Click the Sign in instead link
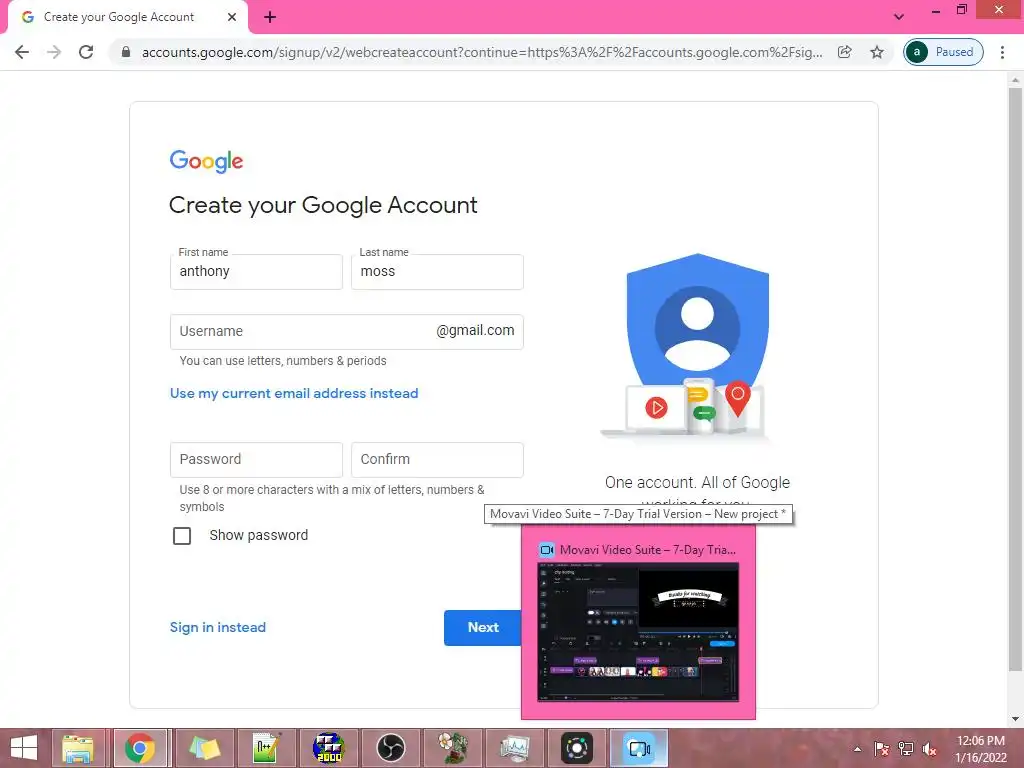Viewport: 1024px width, 768px height. (217, 627)
